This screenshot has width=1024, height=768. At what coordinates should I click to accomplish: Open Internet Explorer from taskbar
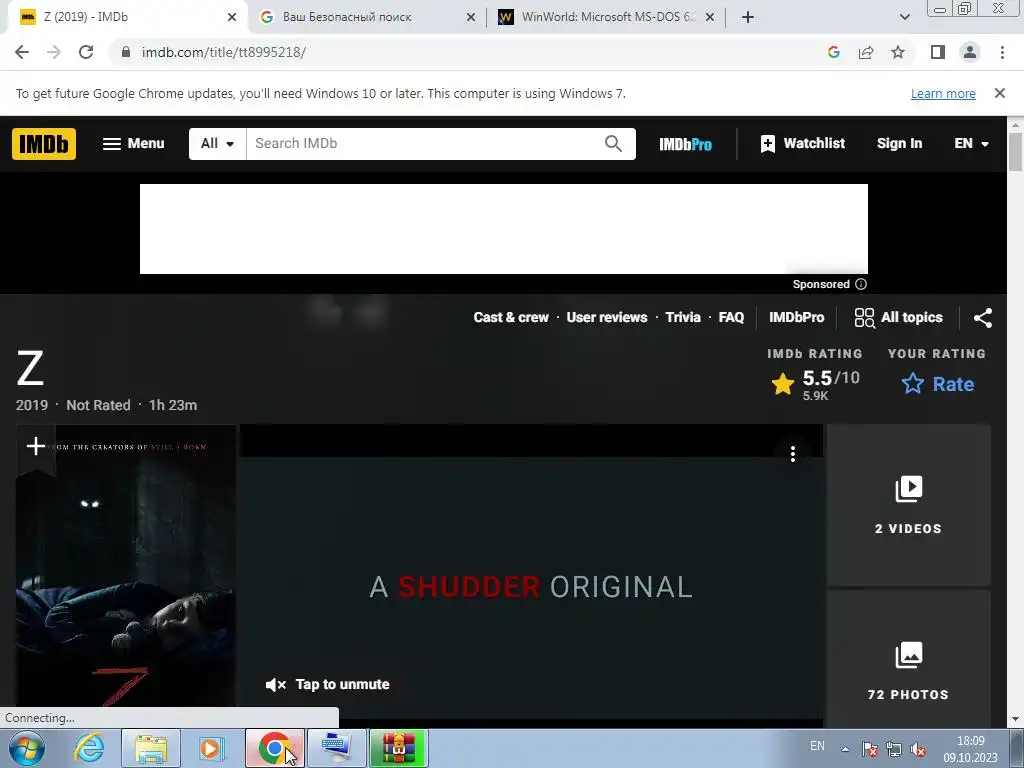click(89, 748)
